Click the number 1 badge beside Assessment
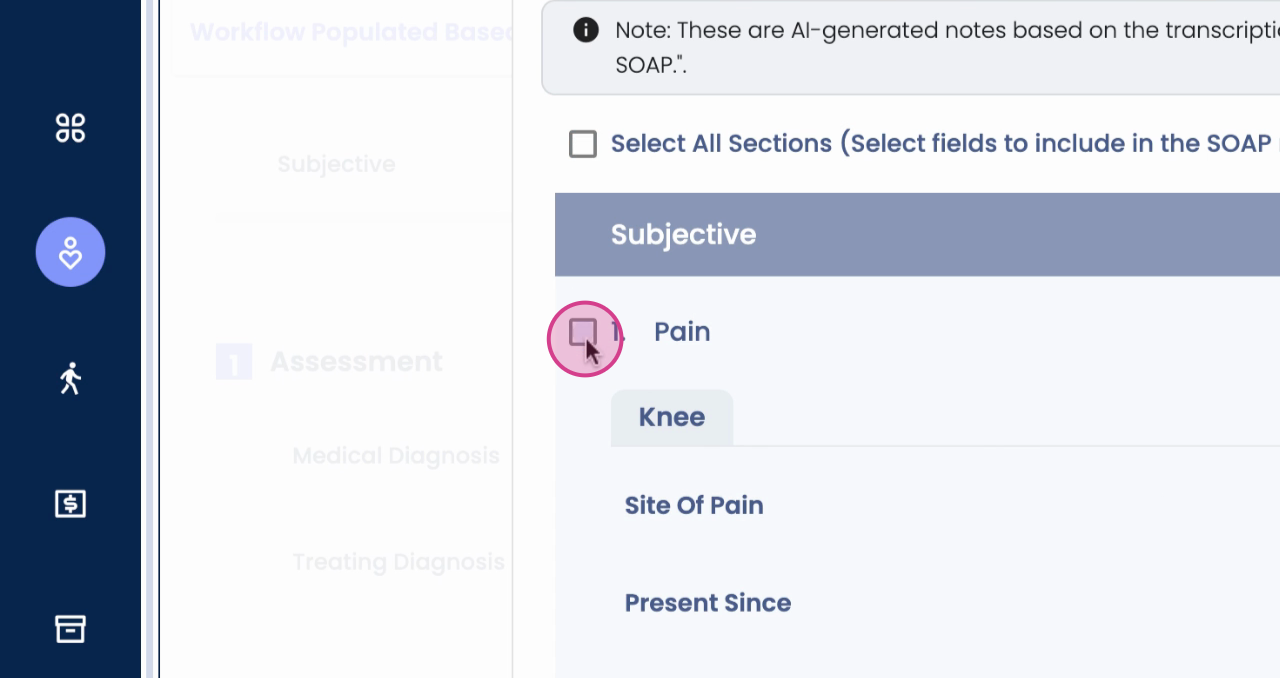 [x=234, y=362]
